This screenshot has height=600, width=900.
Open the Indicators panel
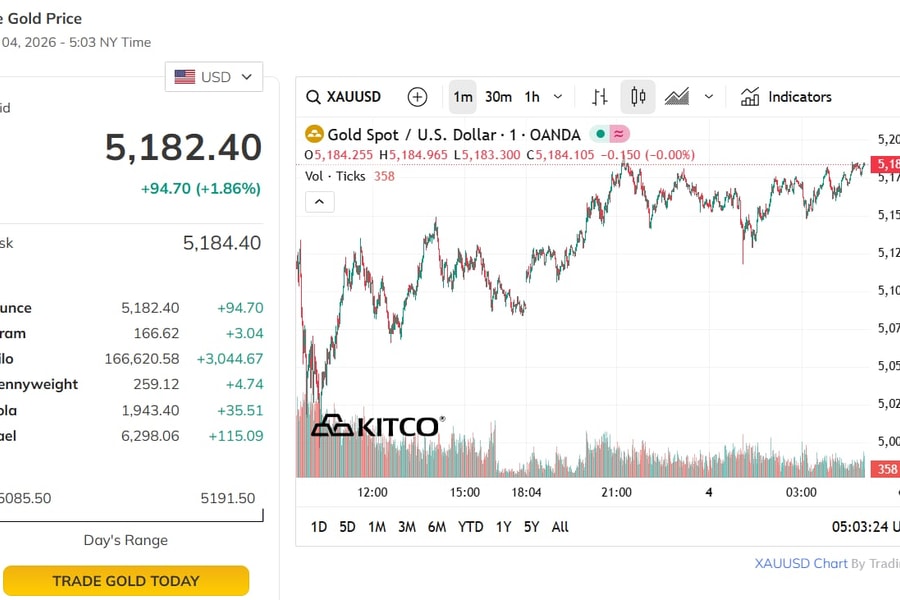click(x=786, y=97)
